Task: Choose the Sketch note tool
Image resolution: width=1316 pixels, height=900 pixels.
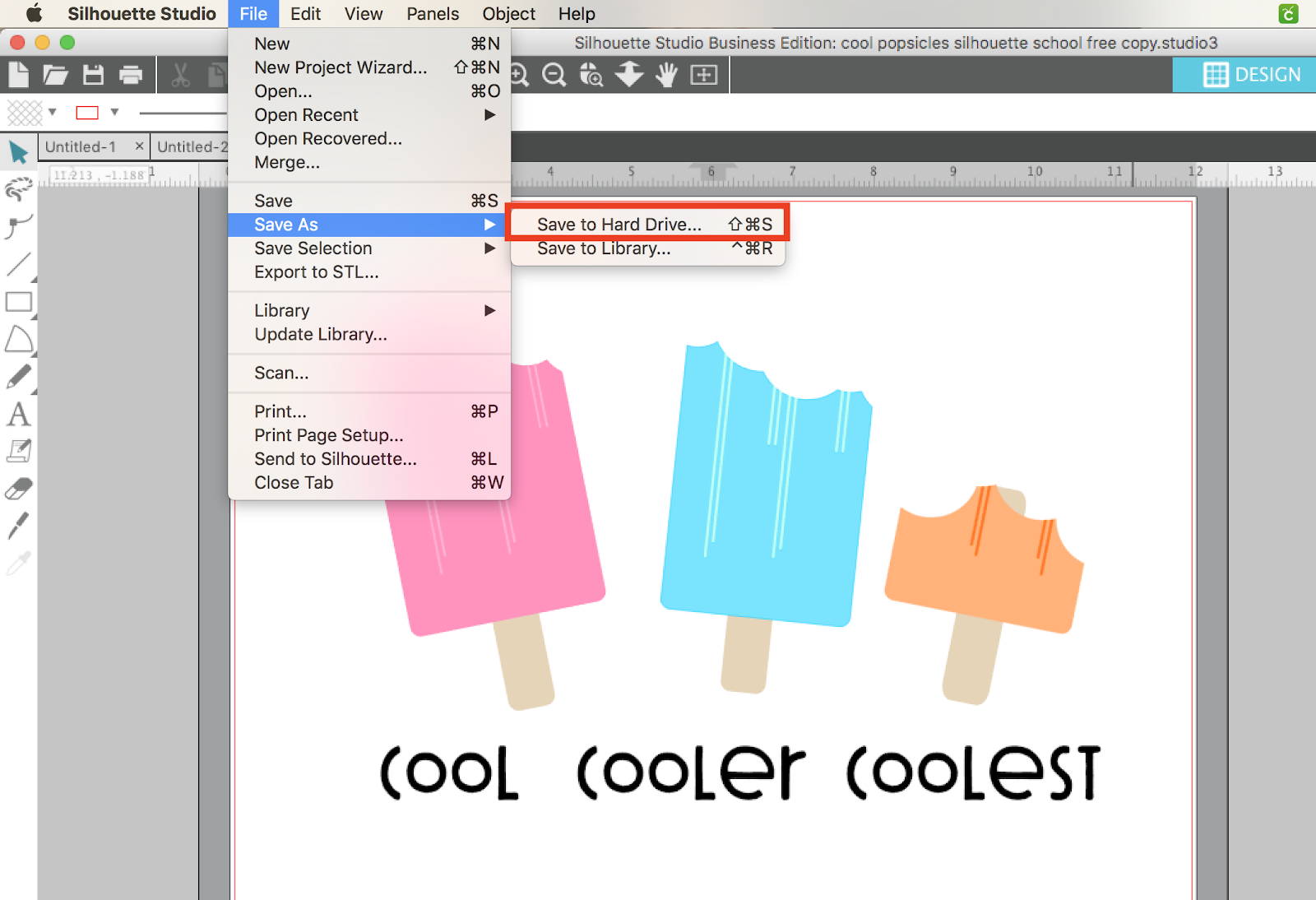Action: point(19,451)
